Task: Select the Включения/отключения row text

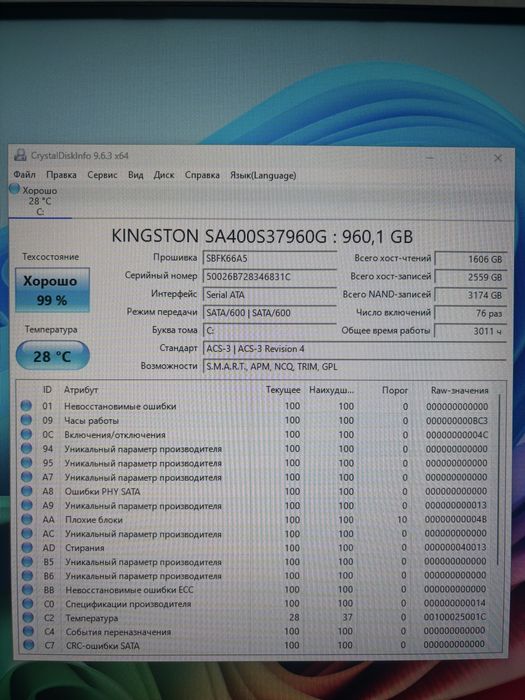Action: coord(115,435)
